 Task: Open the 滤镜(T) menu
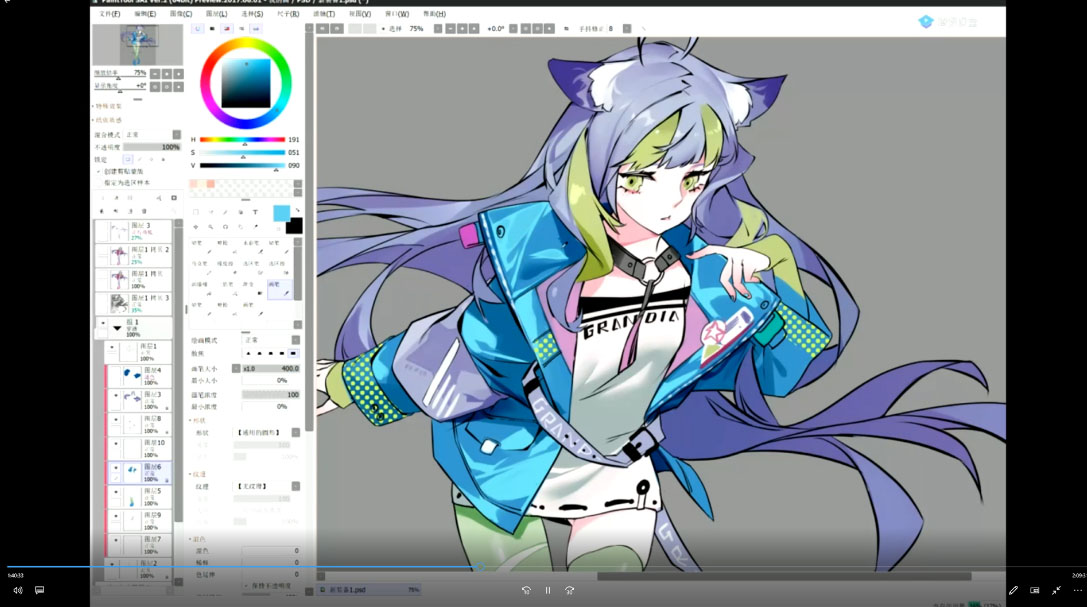[324, 14]
